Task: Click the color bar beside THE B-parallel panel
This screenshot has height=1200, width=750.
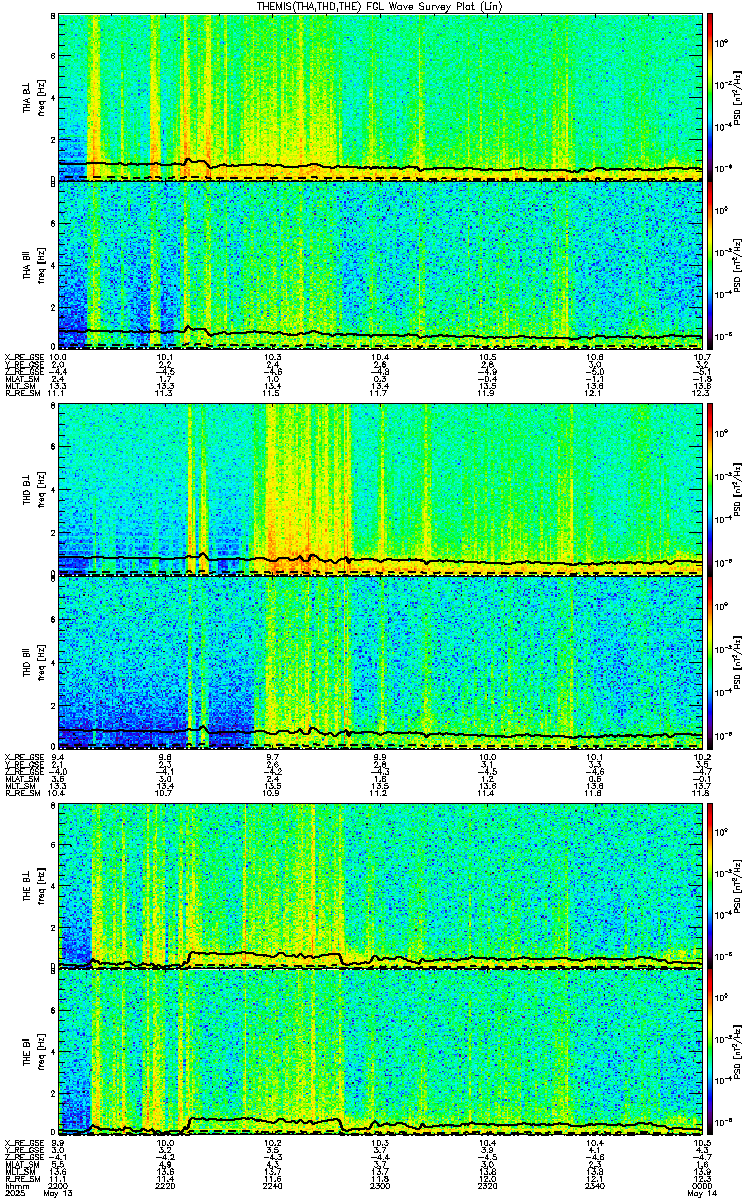Action: pos(710,1053)
